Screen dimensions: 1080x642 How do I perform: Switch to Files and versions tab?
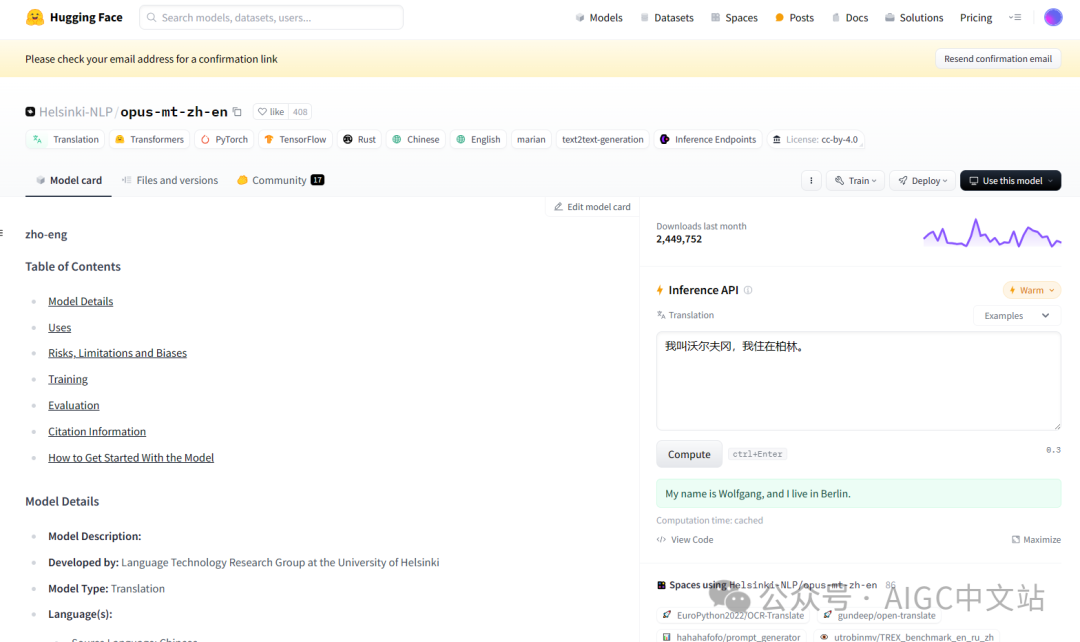(169, 180)
